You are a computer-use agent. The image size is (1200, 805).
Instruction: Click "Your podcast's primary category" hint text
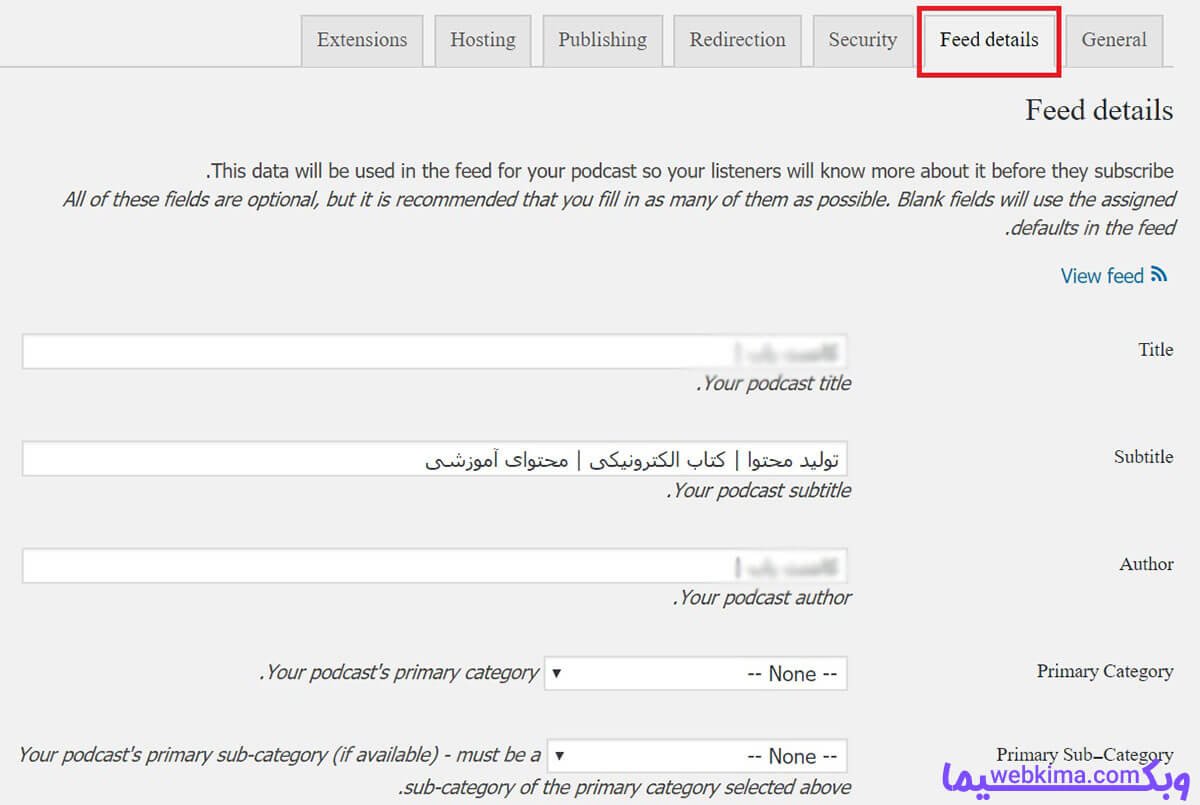(x=399, y=672)
